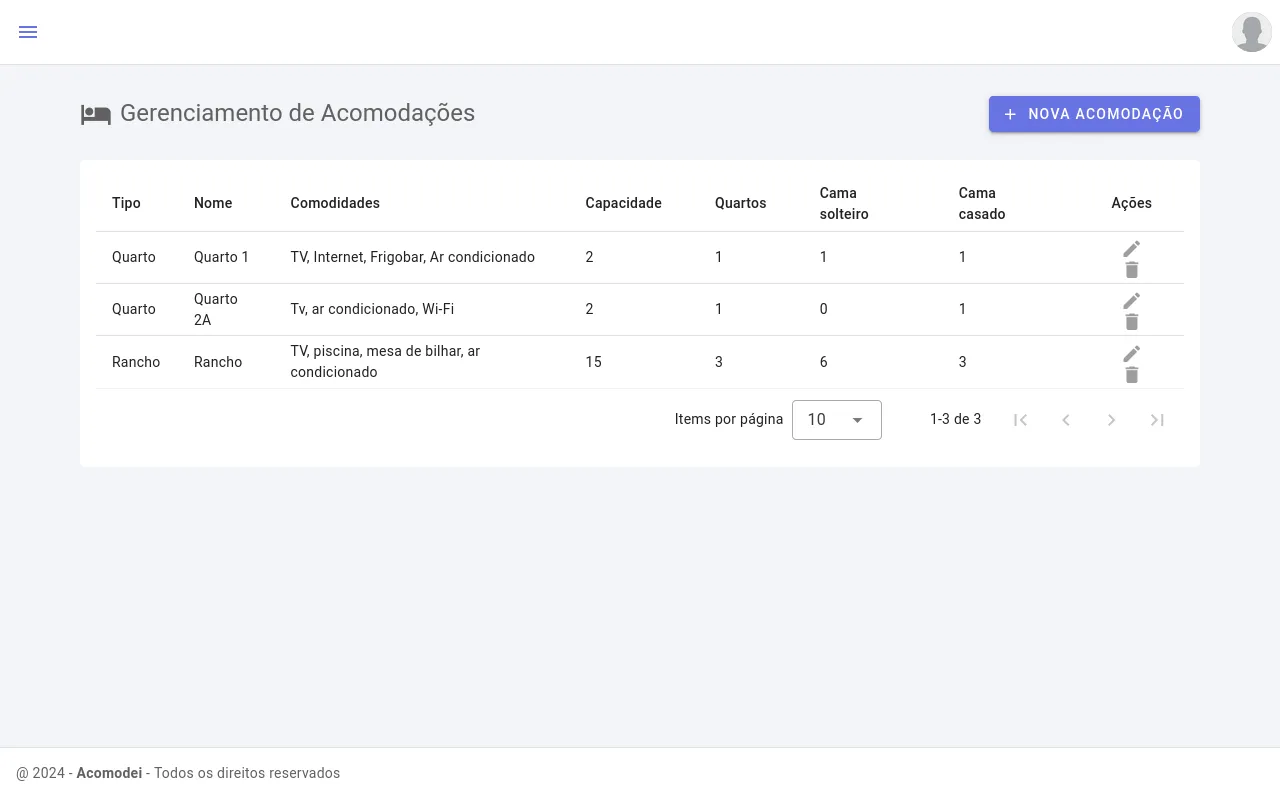Image resolution: width=1280 pixels, height=800 pixels.
Task: Click the Rancho type cell
Action: [x=136, y=362]
